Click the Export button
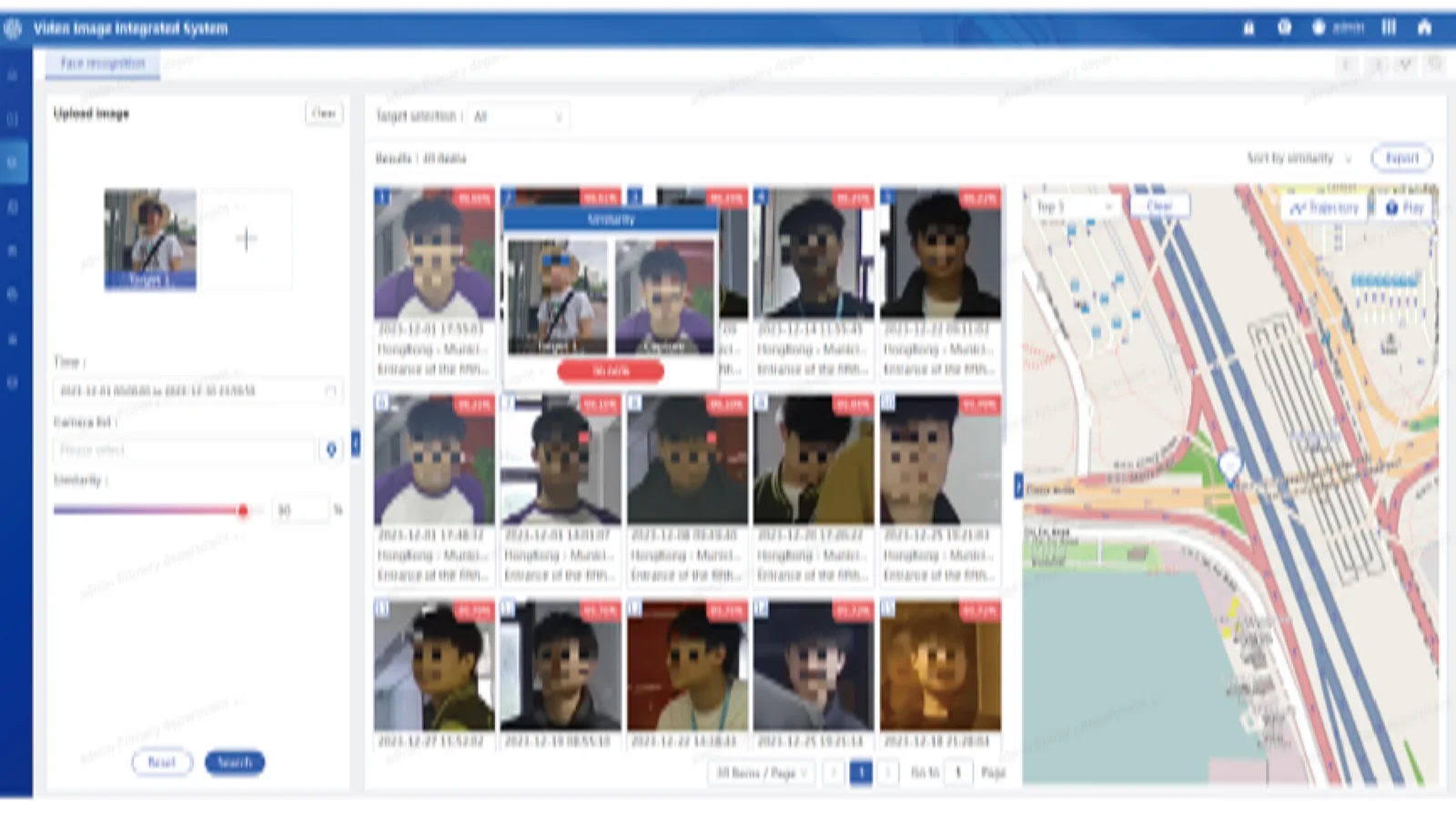1456x821 pixels. [x=1401, y=158]
